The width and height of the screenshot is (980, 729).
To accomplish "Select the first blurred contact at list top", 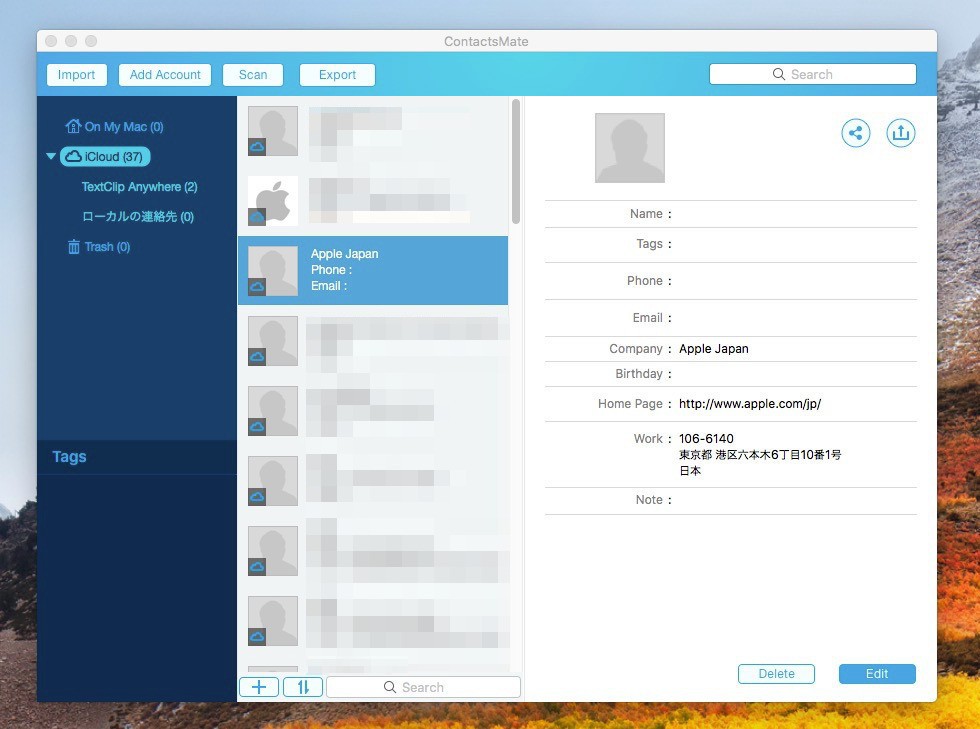I will point(372,131).
